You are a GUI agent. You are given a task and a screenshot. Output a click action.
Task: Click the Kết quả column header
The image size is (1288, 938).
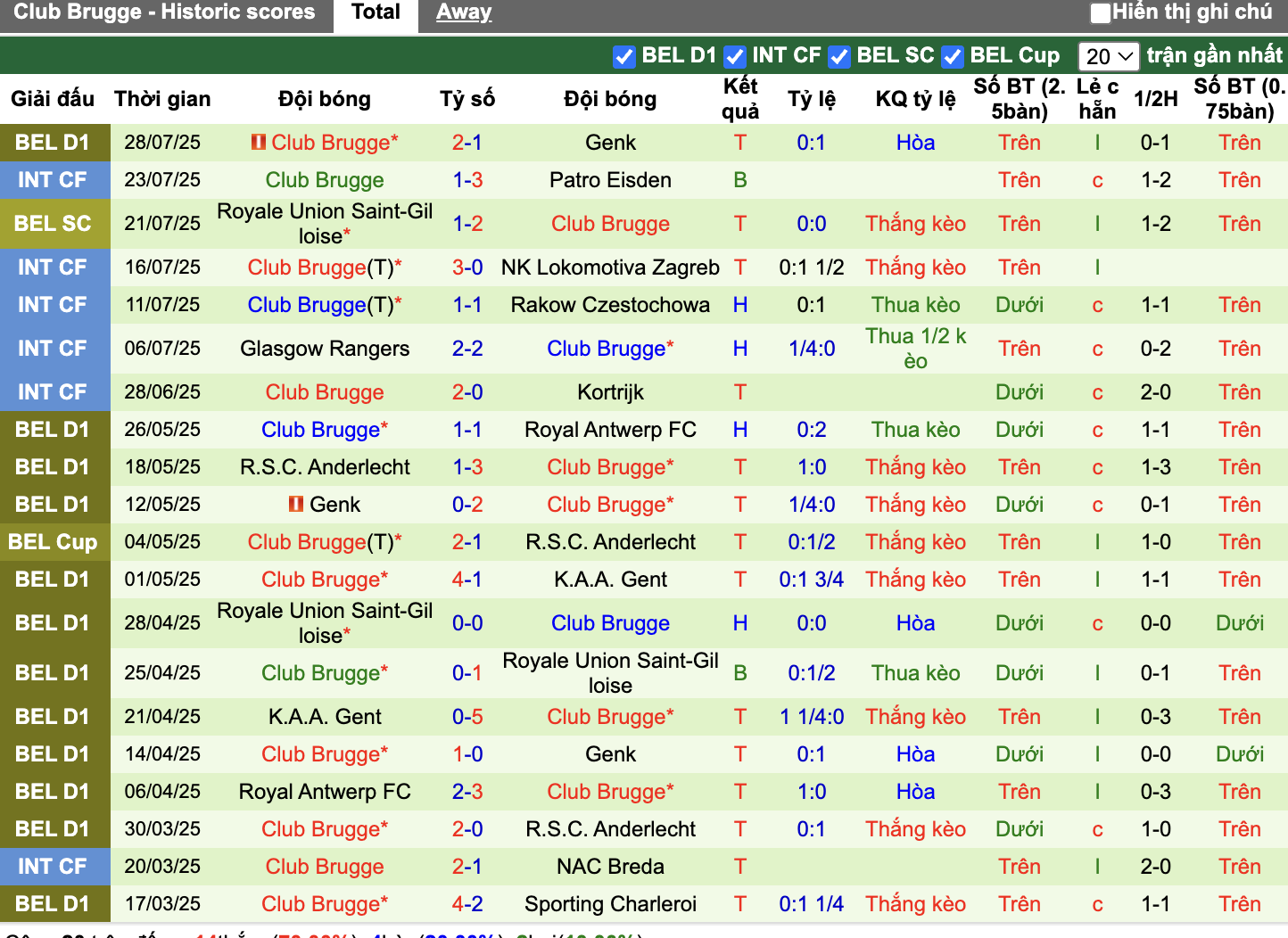click(740, 99)
